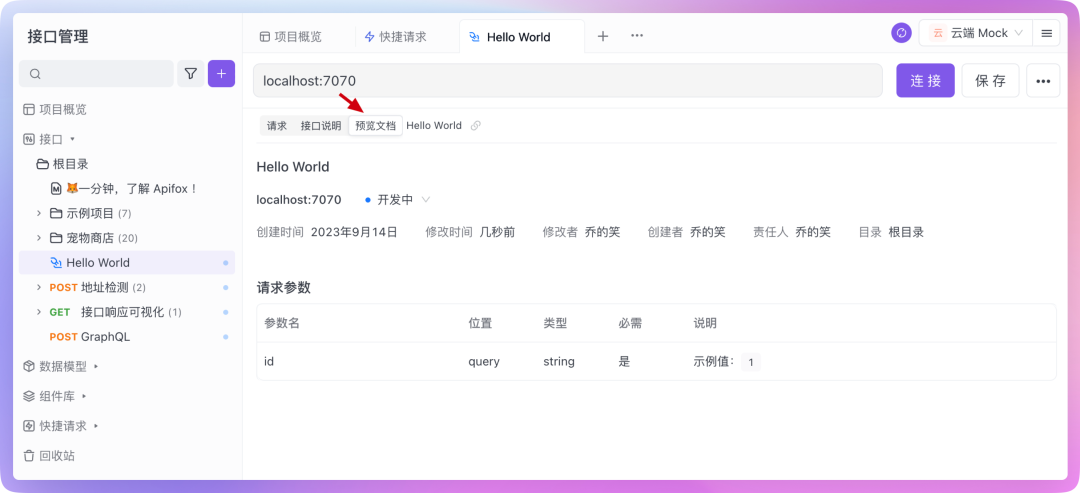This screenshot has height=493, width=1080.
Task: Click the 项目概览 sidebar icon
Action: [x=29, y=109]
